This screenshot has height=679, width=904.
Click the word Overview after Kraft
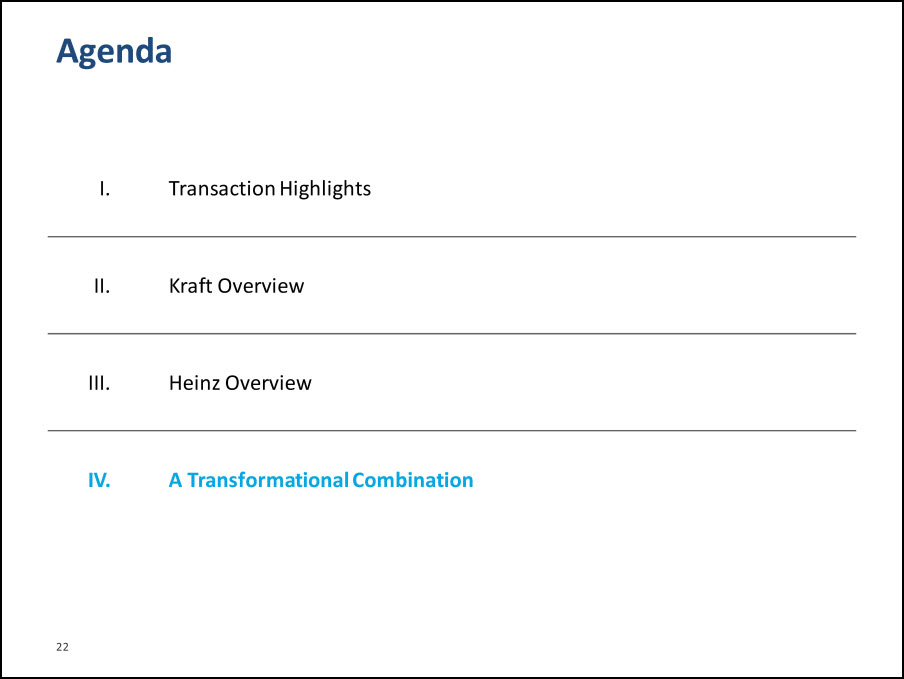[260, 286]
